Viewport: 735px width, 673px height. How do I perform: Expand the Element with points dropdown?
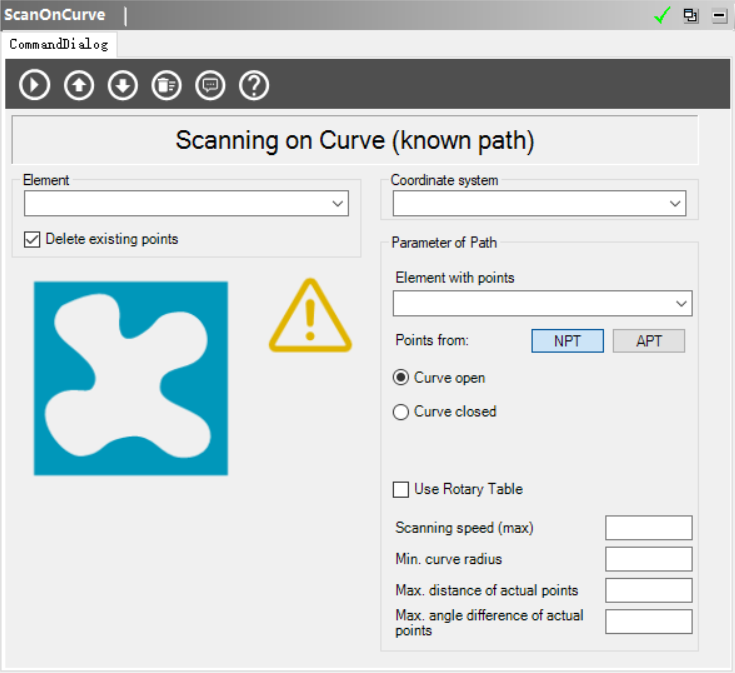pos(542,303)
